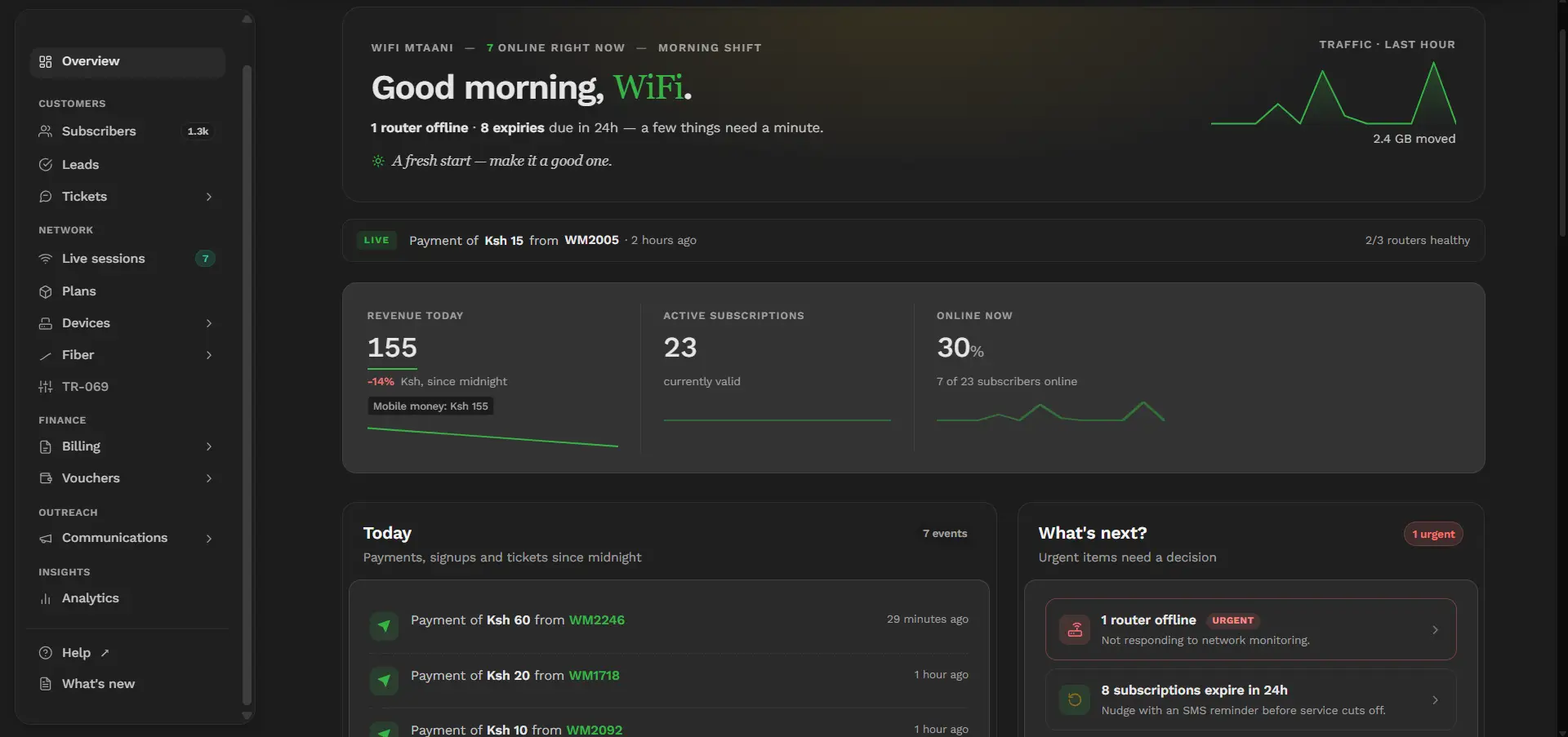Viewport: 1568px width, 737px height.
Task: Click '7 of 23 subscribers online' text
Action: click(1007, 381)
